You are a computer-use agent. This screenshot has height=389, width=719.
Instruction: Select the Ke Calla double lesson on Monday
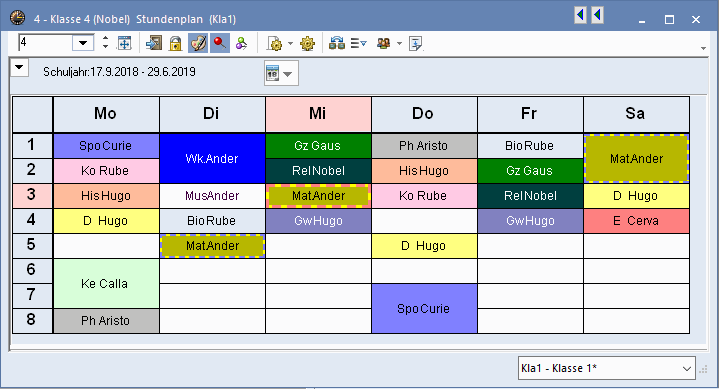point(106,283)
